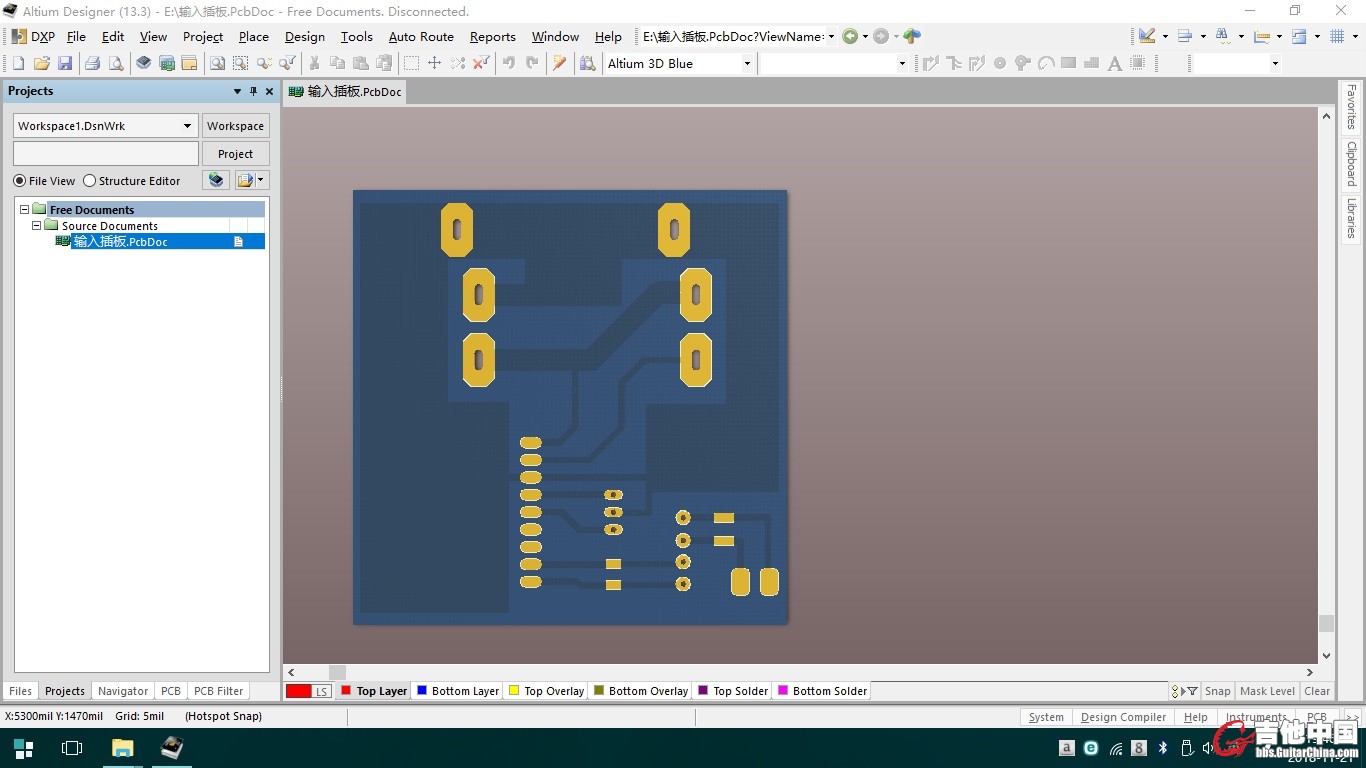Open the Workspace1.DsnWrk dropdown
1366x768 pixels.
[187, 126]
